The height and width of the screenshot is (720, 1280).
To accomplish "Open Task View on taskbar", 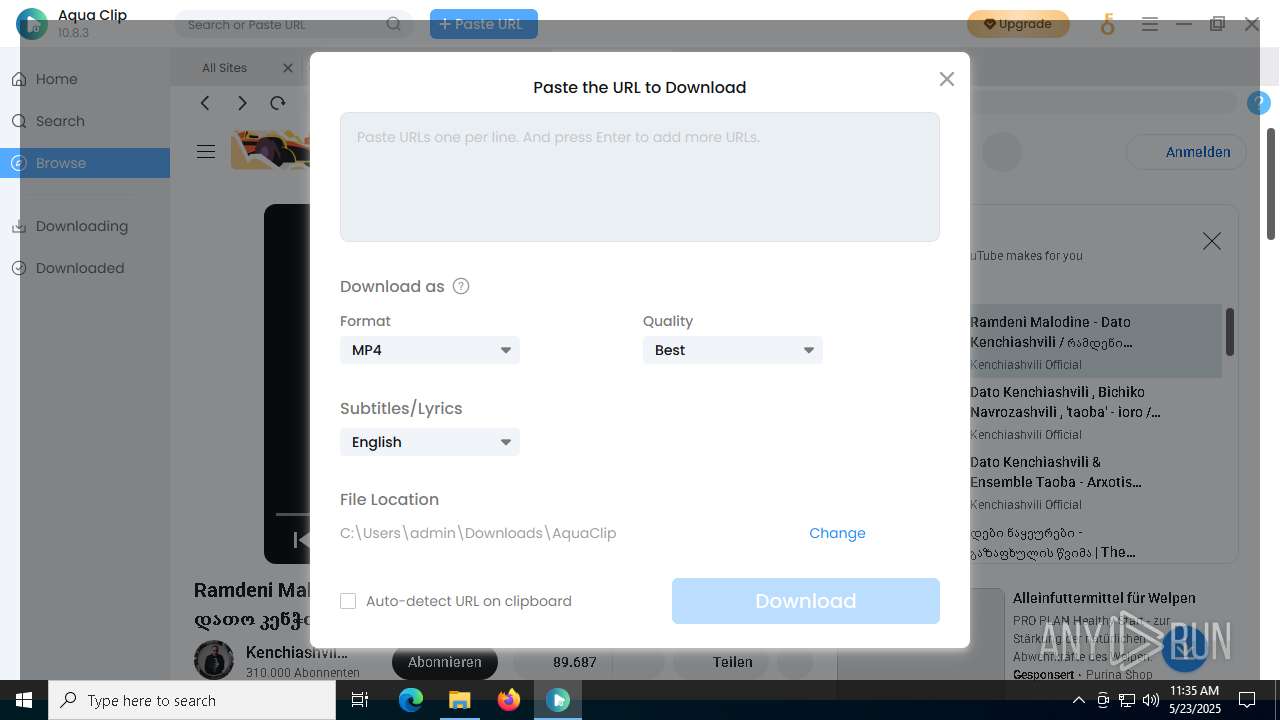I will point(361,700).
